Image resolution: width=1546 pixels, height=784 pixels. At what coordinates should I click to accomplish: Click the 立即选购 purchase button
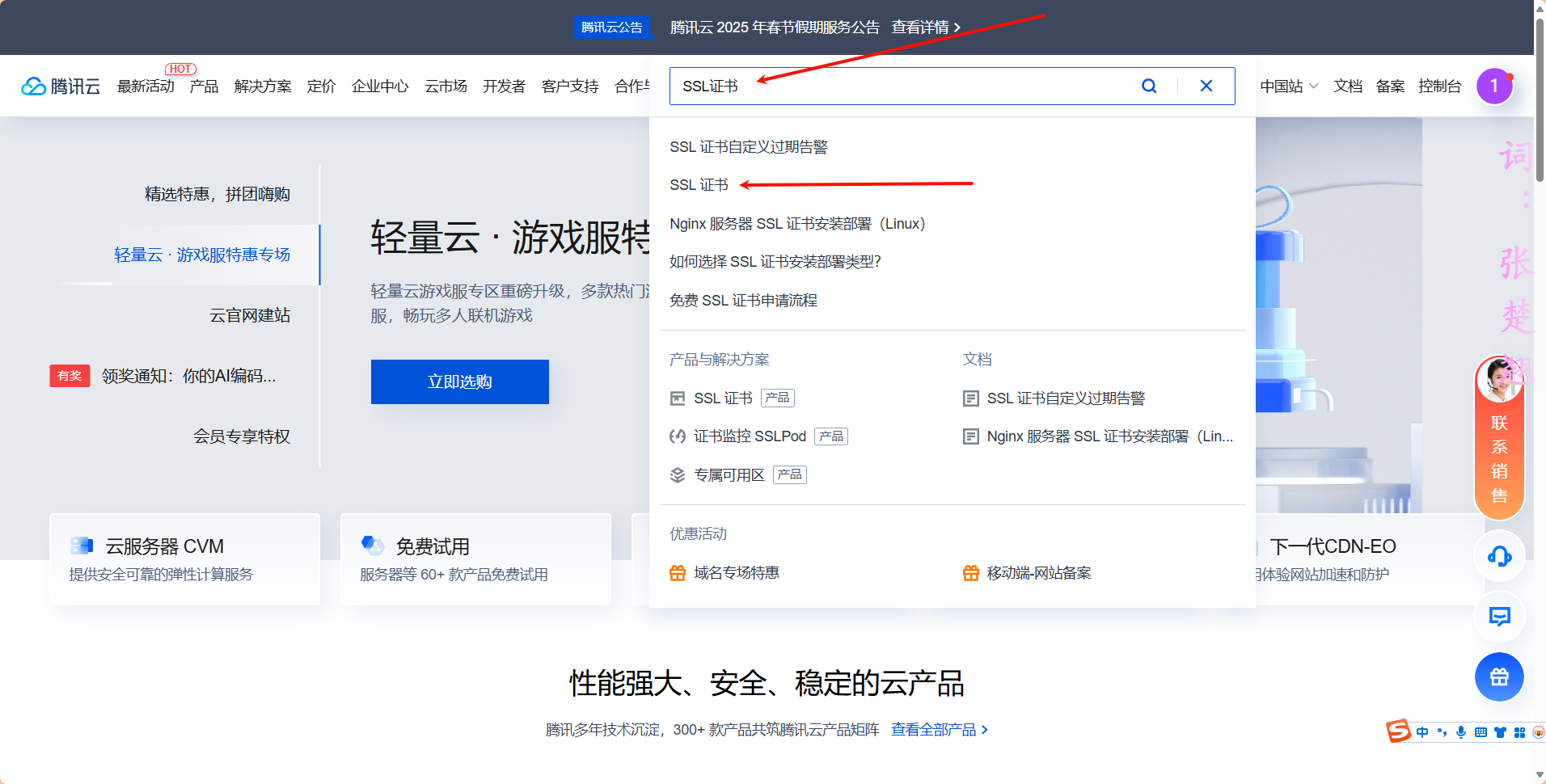tap(458, 381)
